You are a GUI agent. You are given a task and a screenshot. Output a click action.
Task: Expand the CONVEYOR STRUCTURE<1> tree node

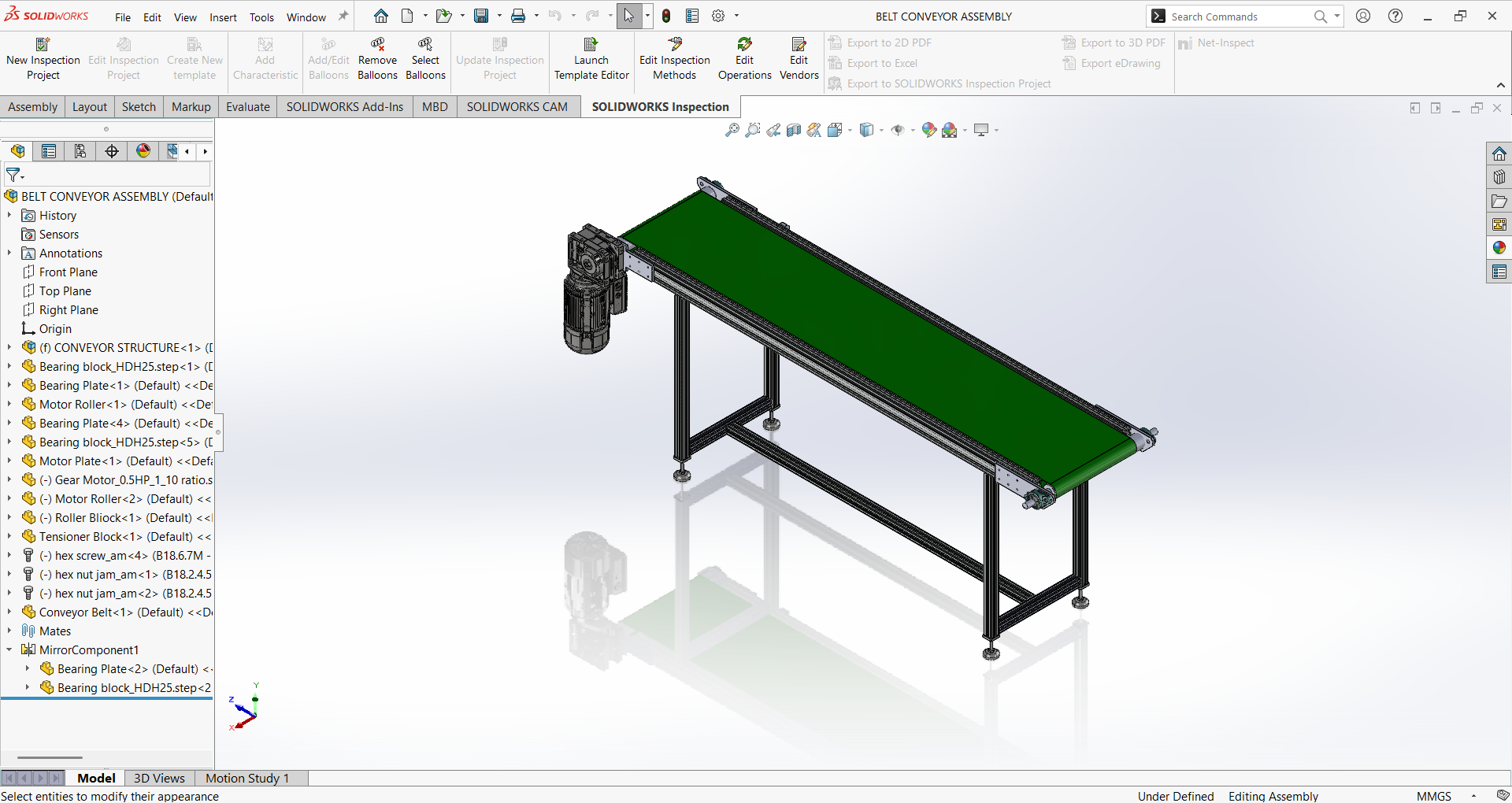pyautogui.click(x=9, y=347)
